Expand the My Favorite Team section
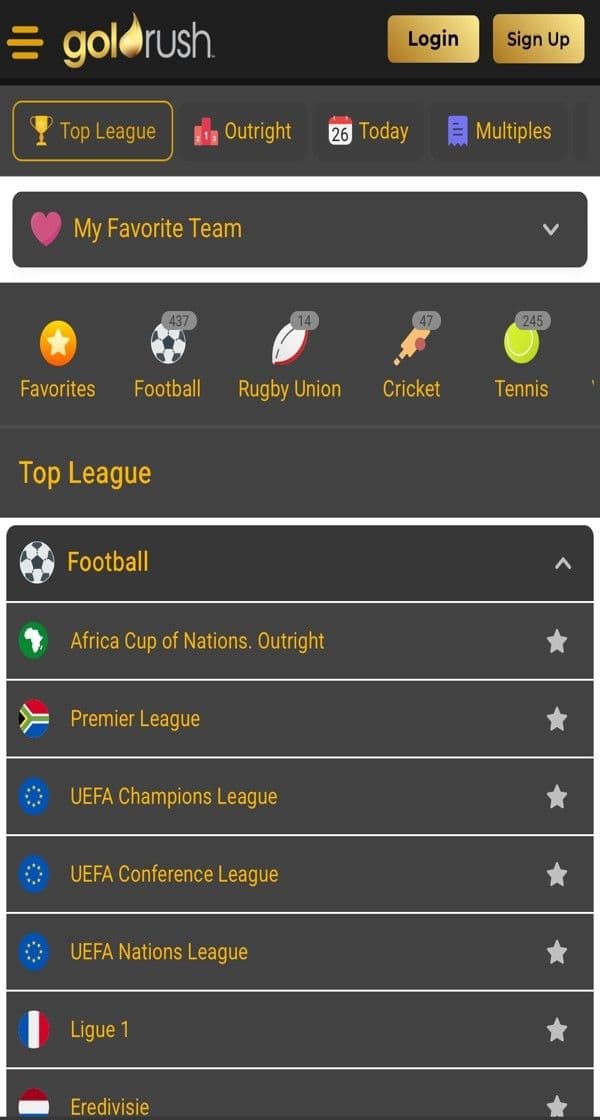600x1120 pixels. tap(551, 229)
